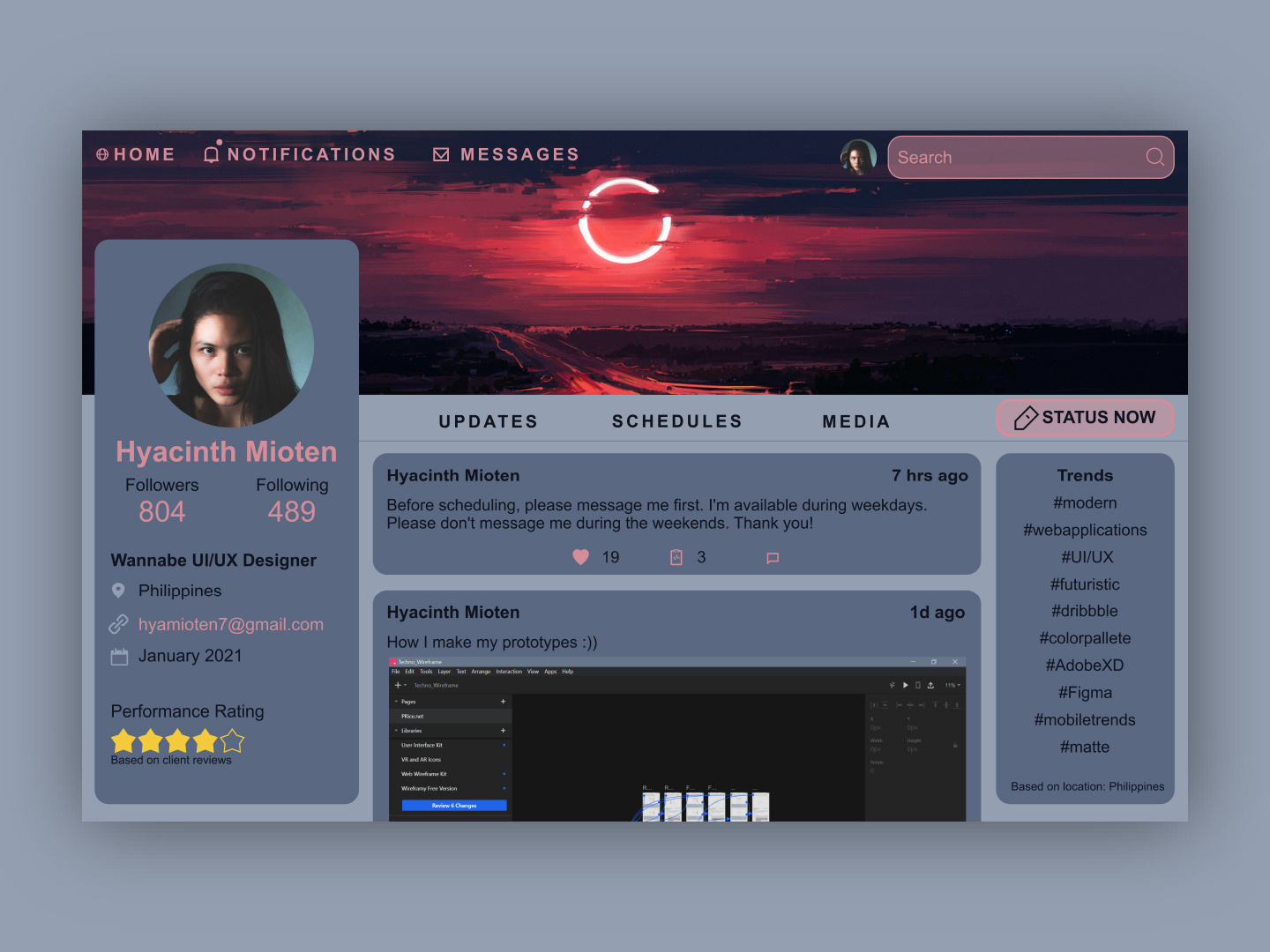Switch to the Media tab
The image size is (1270, 952).
[x=855, y=421]
